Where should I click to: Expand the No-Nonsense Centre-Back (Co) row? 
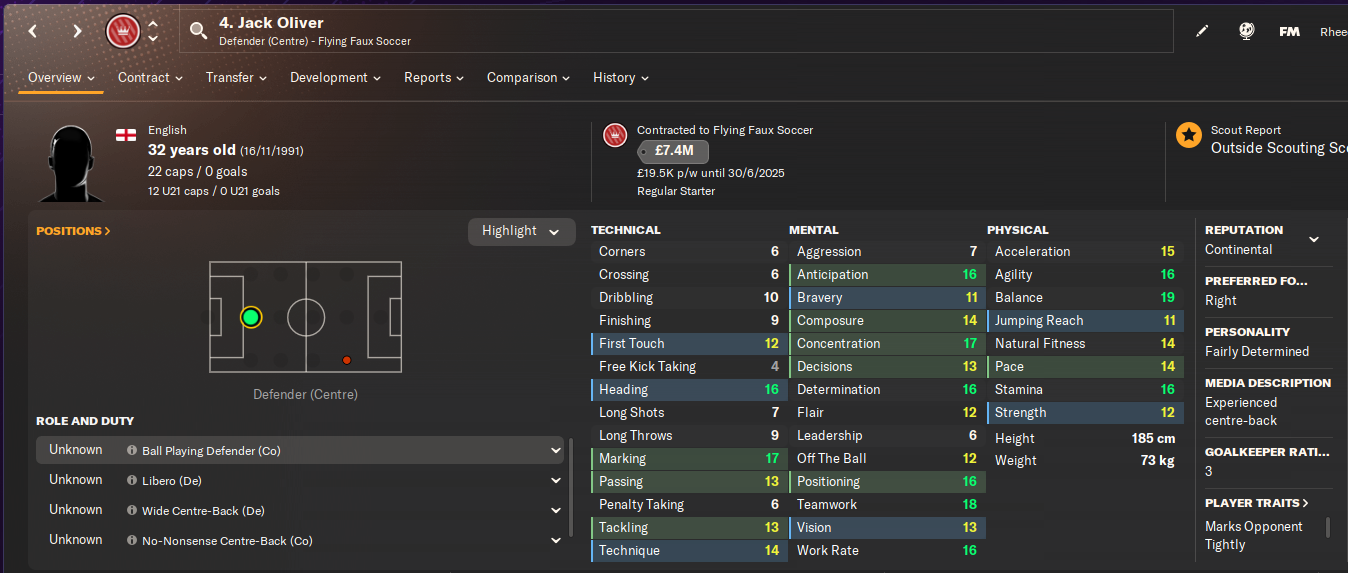pyautogui.click(x=556, y=541)
